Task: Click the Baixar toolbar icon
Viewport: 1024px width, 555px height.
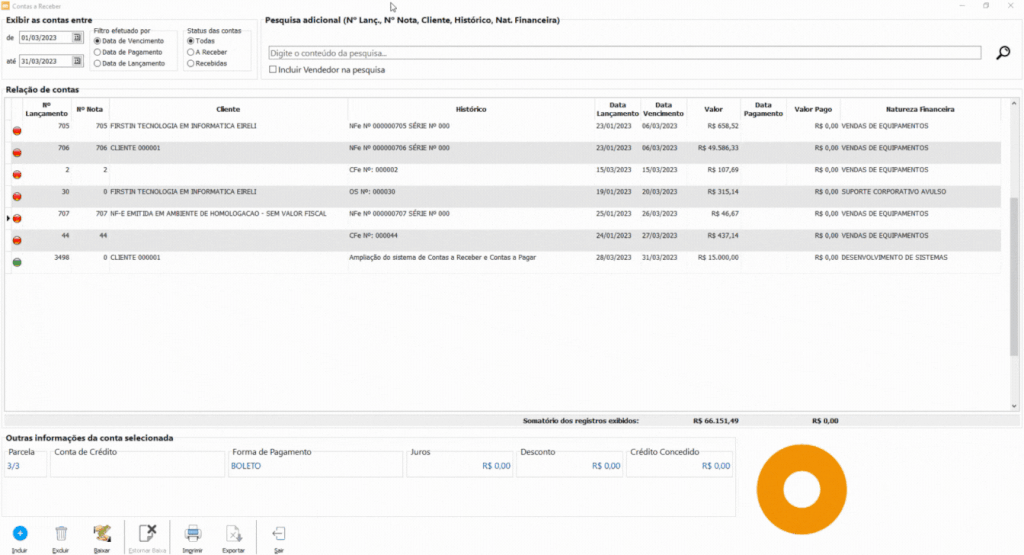Action: (x=102, y=533)
